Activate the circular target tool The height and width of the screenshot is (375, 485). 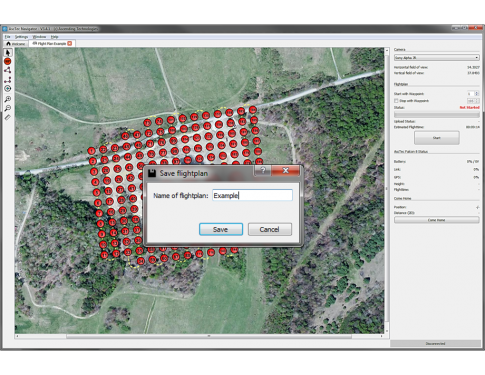coord(8,89)
